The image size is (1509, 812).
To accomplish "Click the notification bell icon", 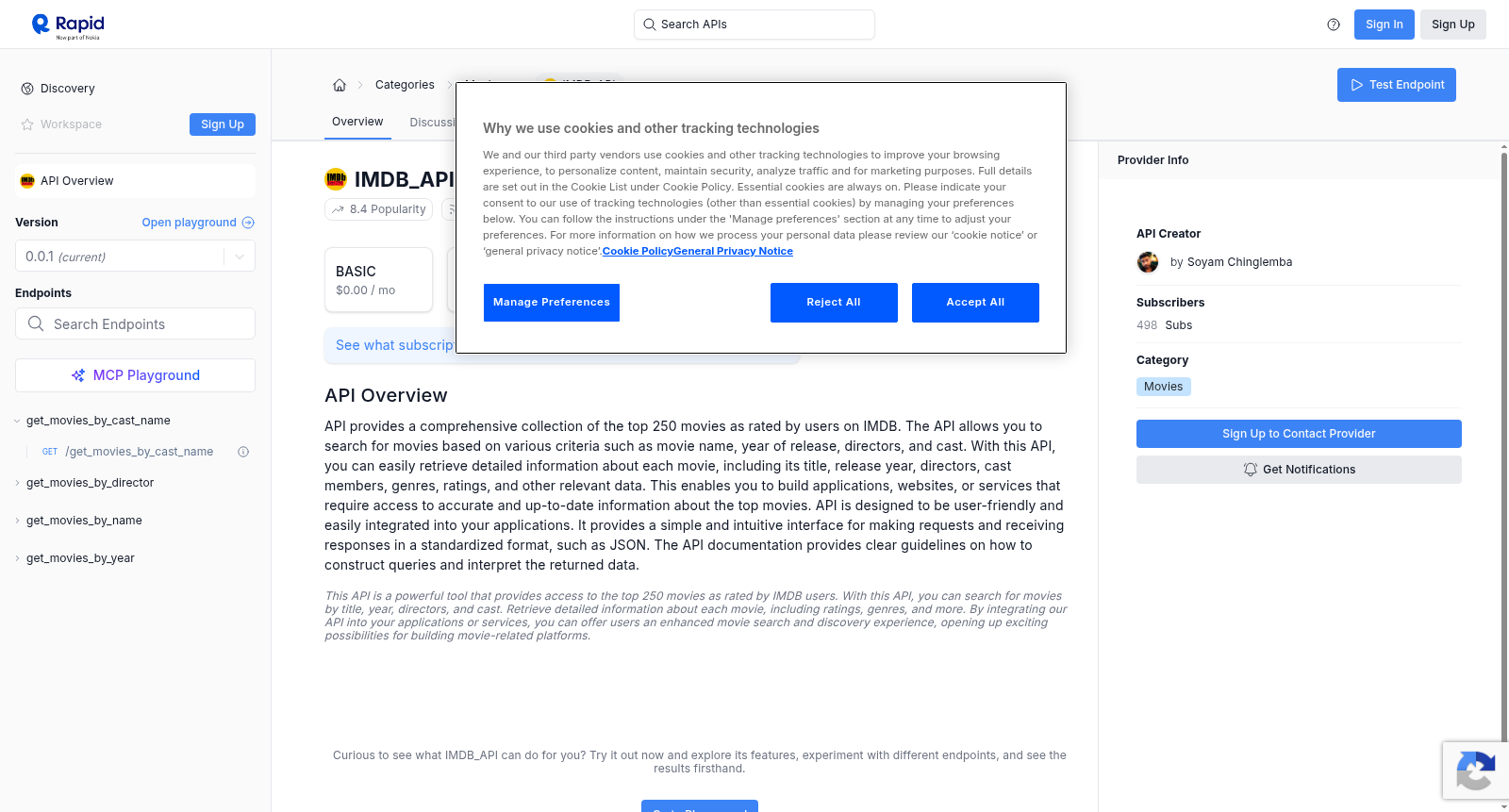I will point(1251,470).
